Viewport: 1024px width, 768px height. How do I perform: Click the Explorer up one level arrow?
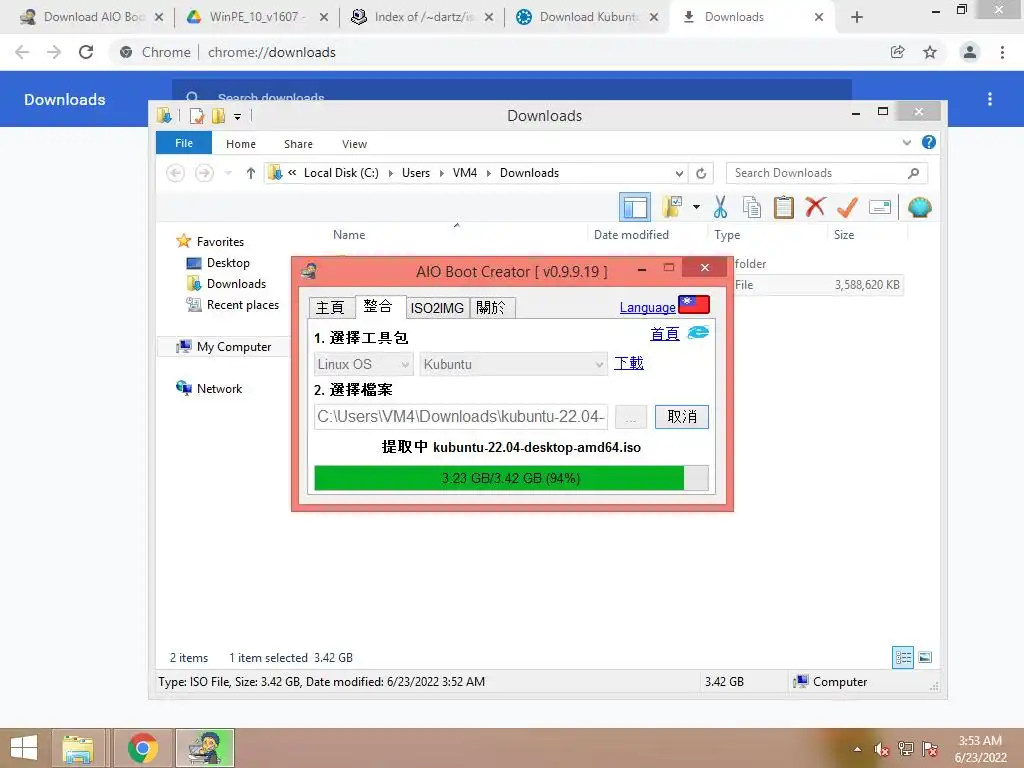coord(251,173)
